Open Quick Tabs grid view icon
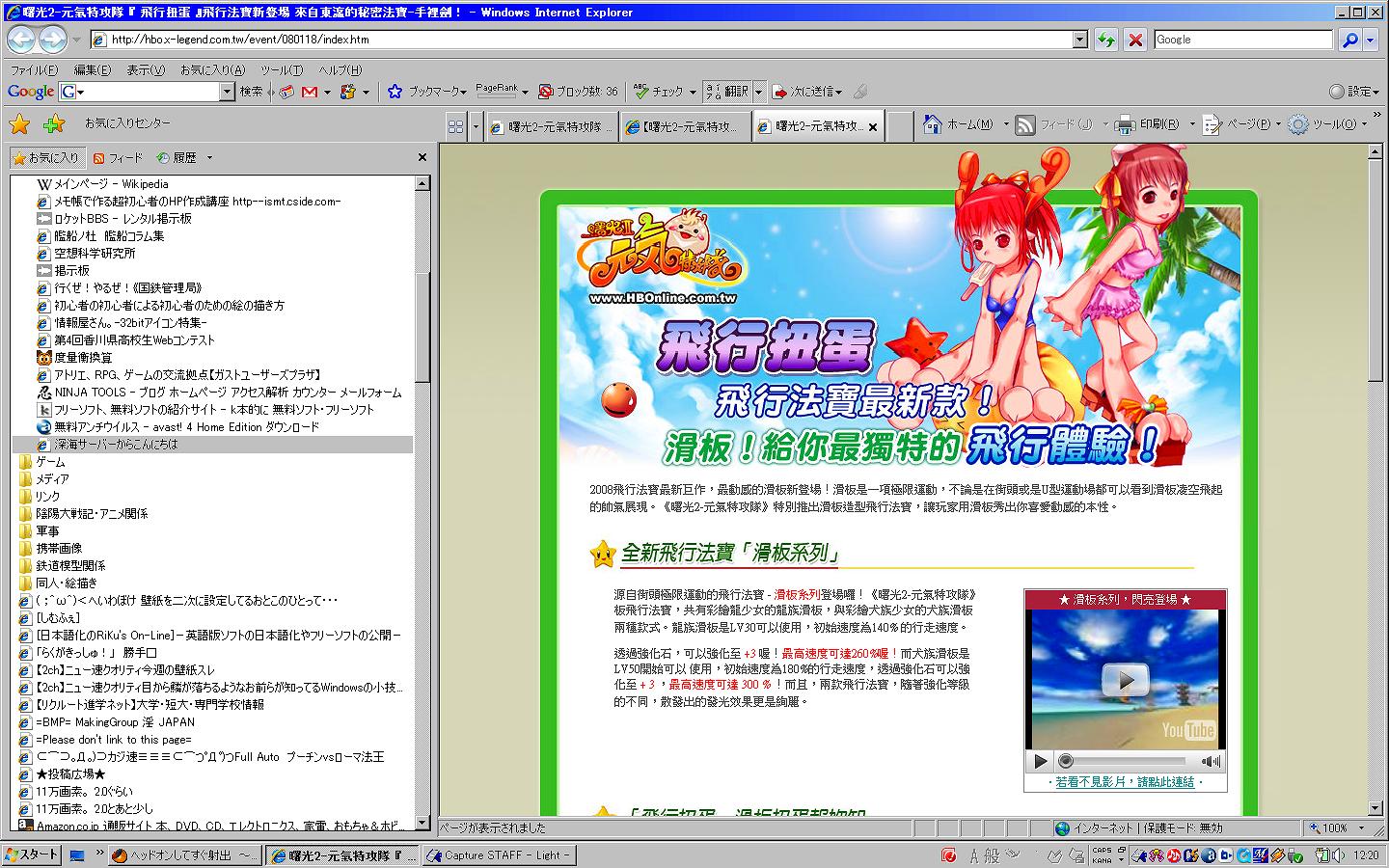The width and height of the screenshot is (1389, 868). coord(455,125)
